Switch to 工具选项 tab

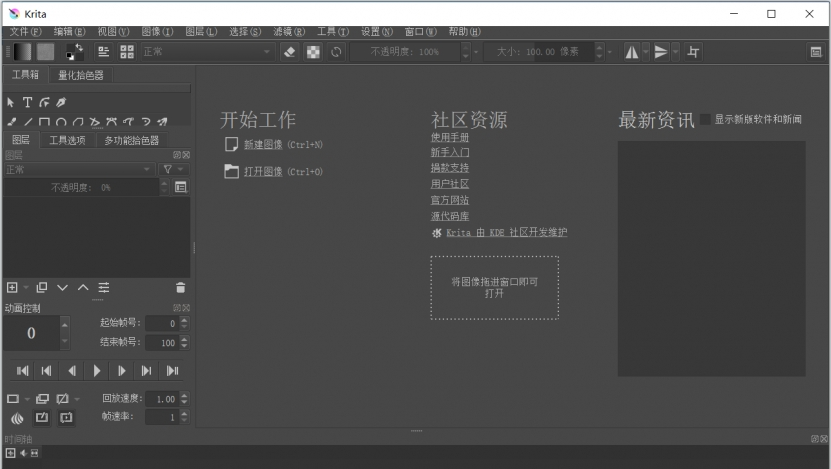click(x=67, y=140)
